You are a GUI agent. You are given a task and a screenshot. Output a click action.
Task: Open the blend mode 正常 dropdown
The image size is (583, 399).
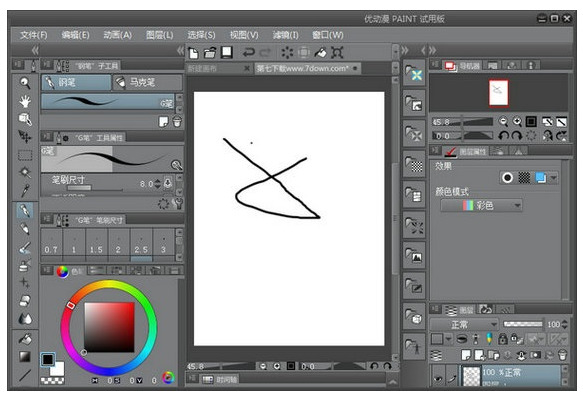coord(464,325)
